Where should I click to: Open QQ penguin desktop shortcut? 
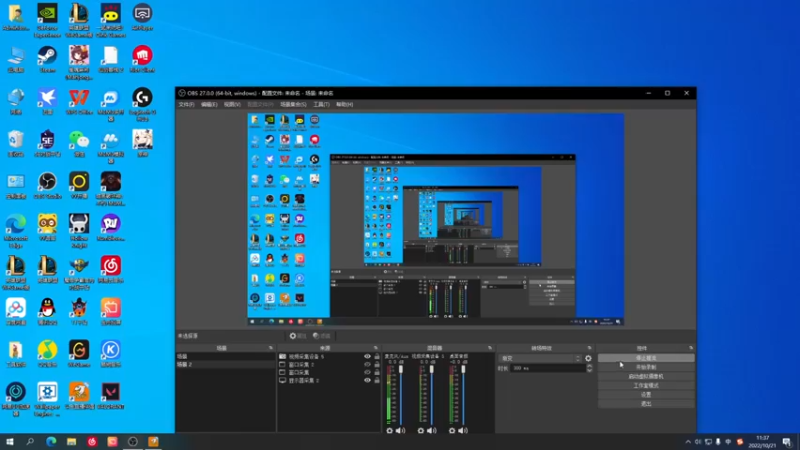click(47, 312)
